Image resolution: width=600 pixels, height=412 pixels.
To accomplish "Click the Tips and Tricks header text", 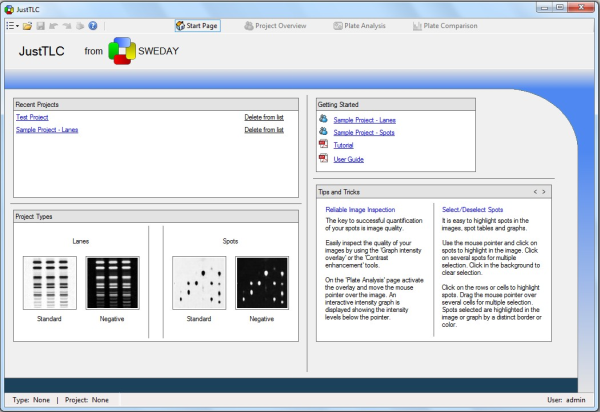I will tap(339, 192).
